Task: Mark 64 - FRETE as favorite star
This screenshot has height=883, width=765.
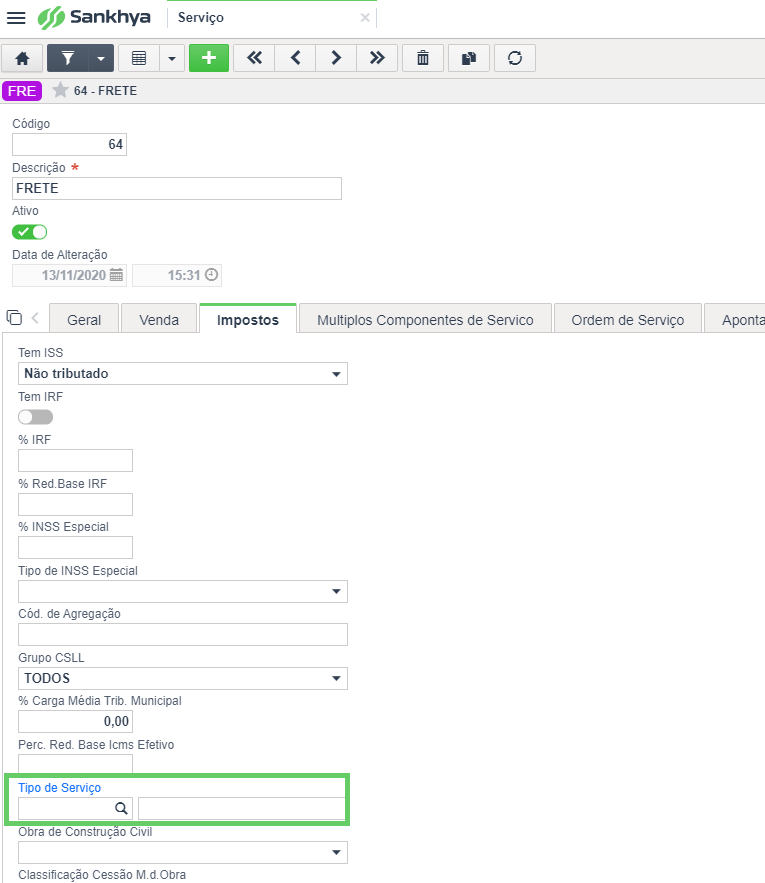Action: (x=60, y=90)
